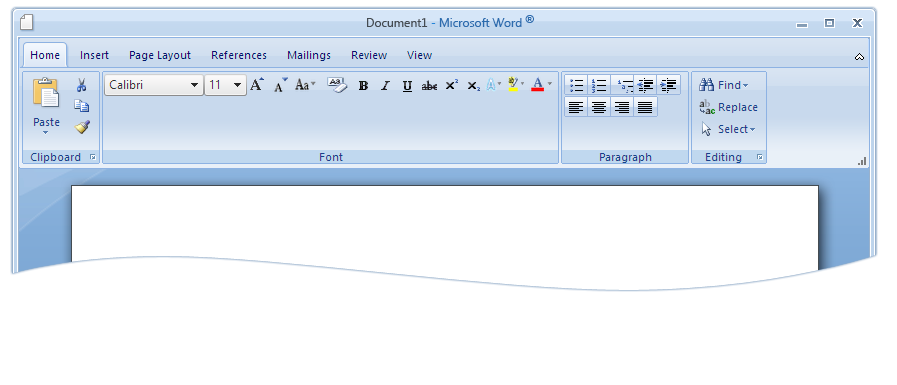
Task: Grow the font size
Action: coord(257,85)
